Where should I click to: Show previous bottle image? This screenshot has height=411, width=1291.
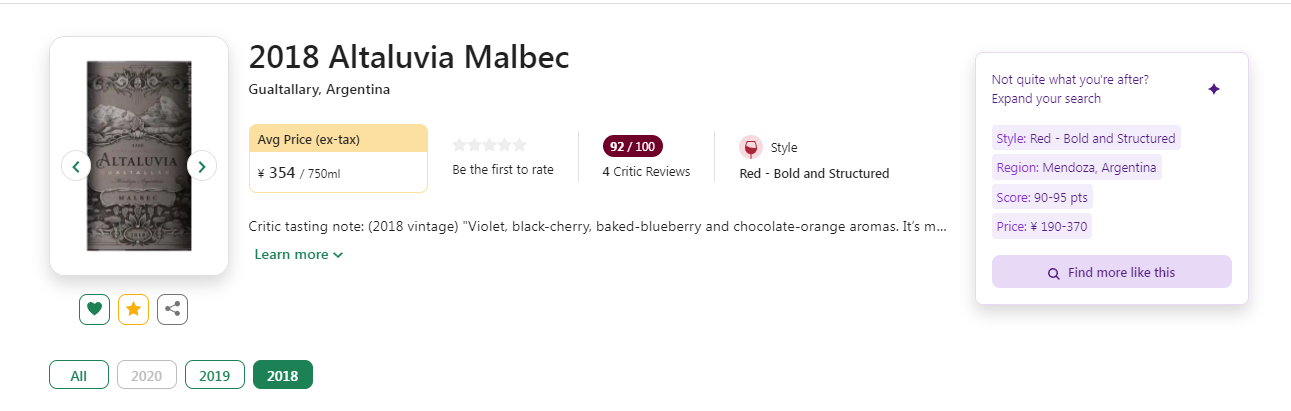pos(76,166)
